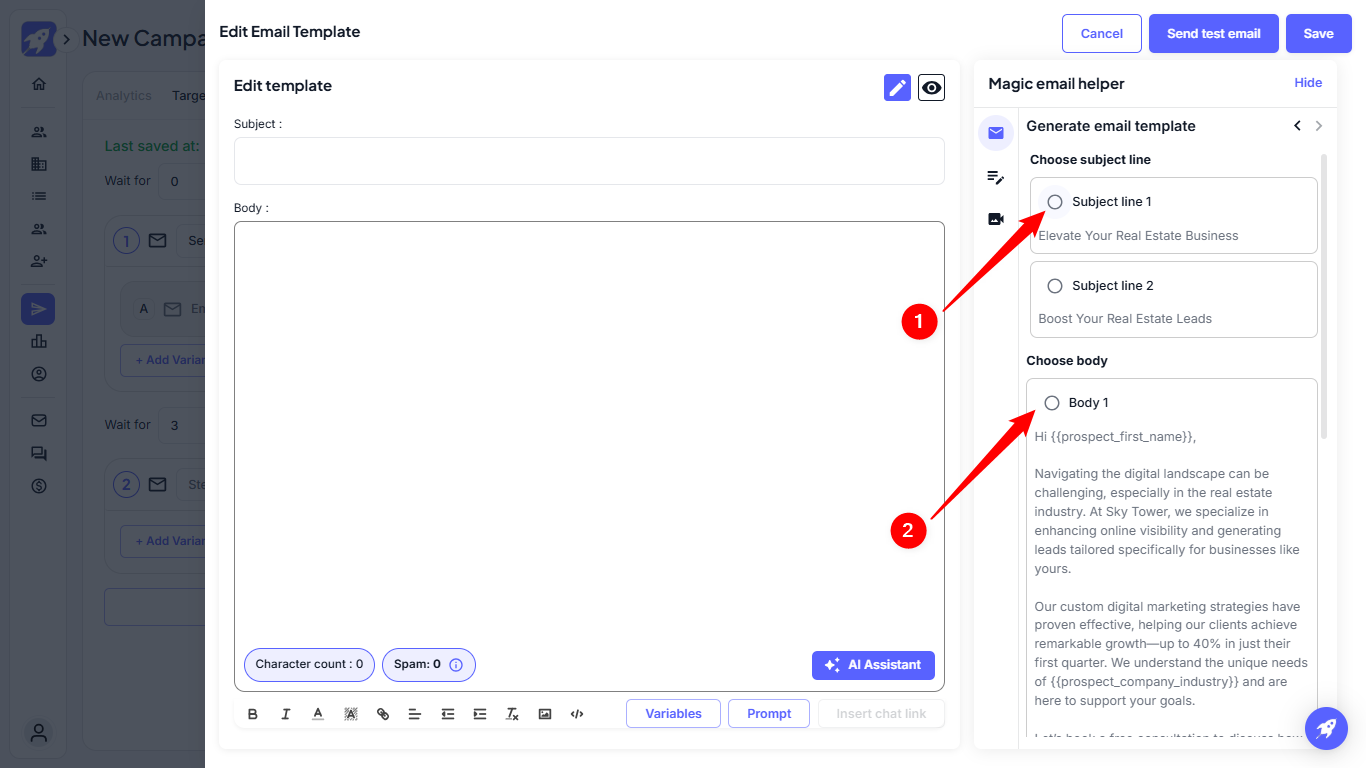This screenshot has height=768, width=1366.
Task: Switch to preview mode with eye icon
Action: pyautogui.click(x=931, y=88)
